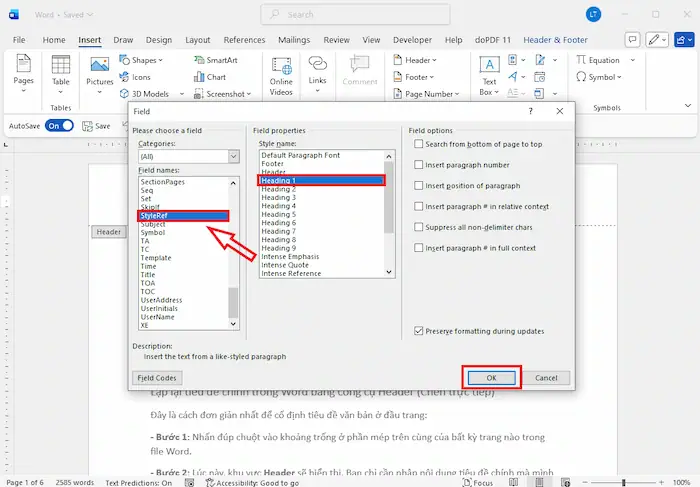Toggle the AutoSave switch
This screenshot has width=700, height=487.
[x=59, y=126]
